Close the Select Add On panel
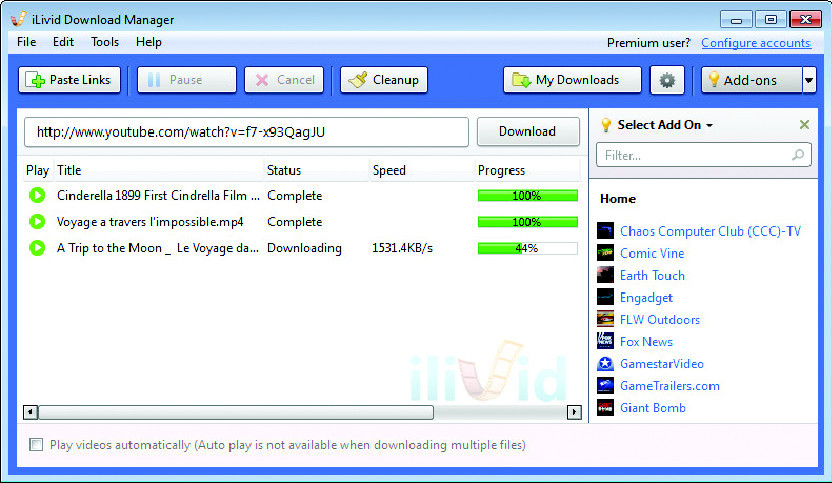The width and height of the screenshot is (832, 483). click(804, 125)
